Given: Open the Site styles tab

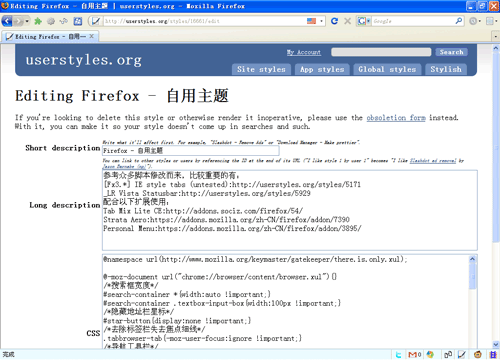Looking at the screenshot, I should pos(261,69).
